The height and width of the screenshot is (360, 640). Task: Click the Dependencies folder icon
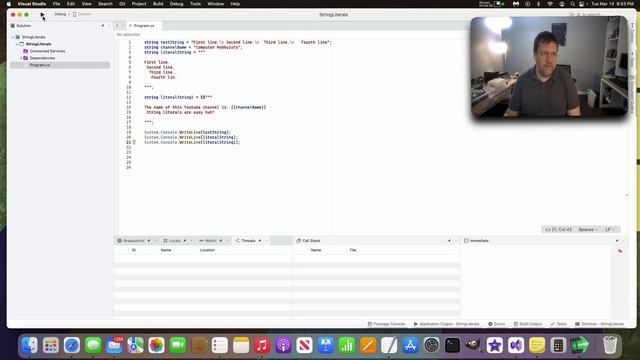tap(26, 58)
